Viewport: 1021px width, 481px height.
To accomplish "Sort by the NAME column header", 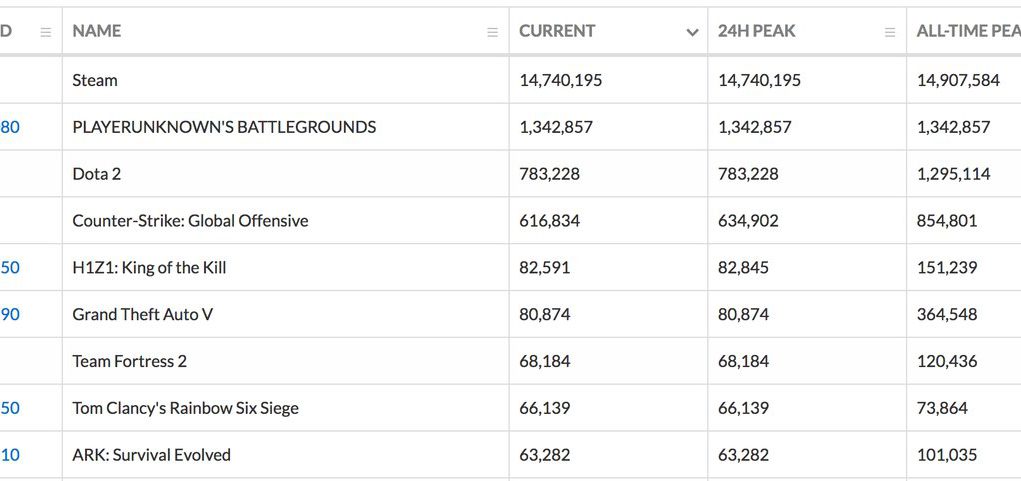I will click(96, 31).
